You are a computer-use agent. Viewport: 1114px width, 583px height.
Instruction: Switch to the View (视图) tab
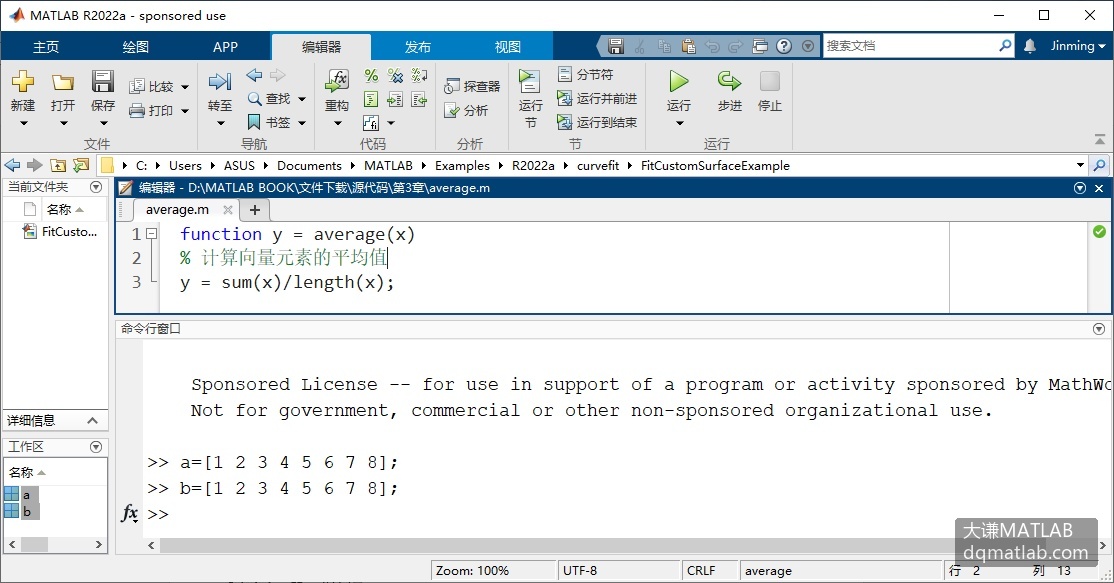(507, 47)
